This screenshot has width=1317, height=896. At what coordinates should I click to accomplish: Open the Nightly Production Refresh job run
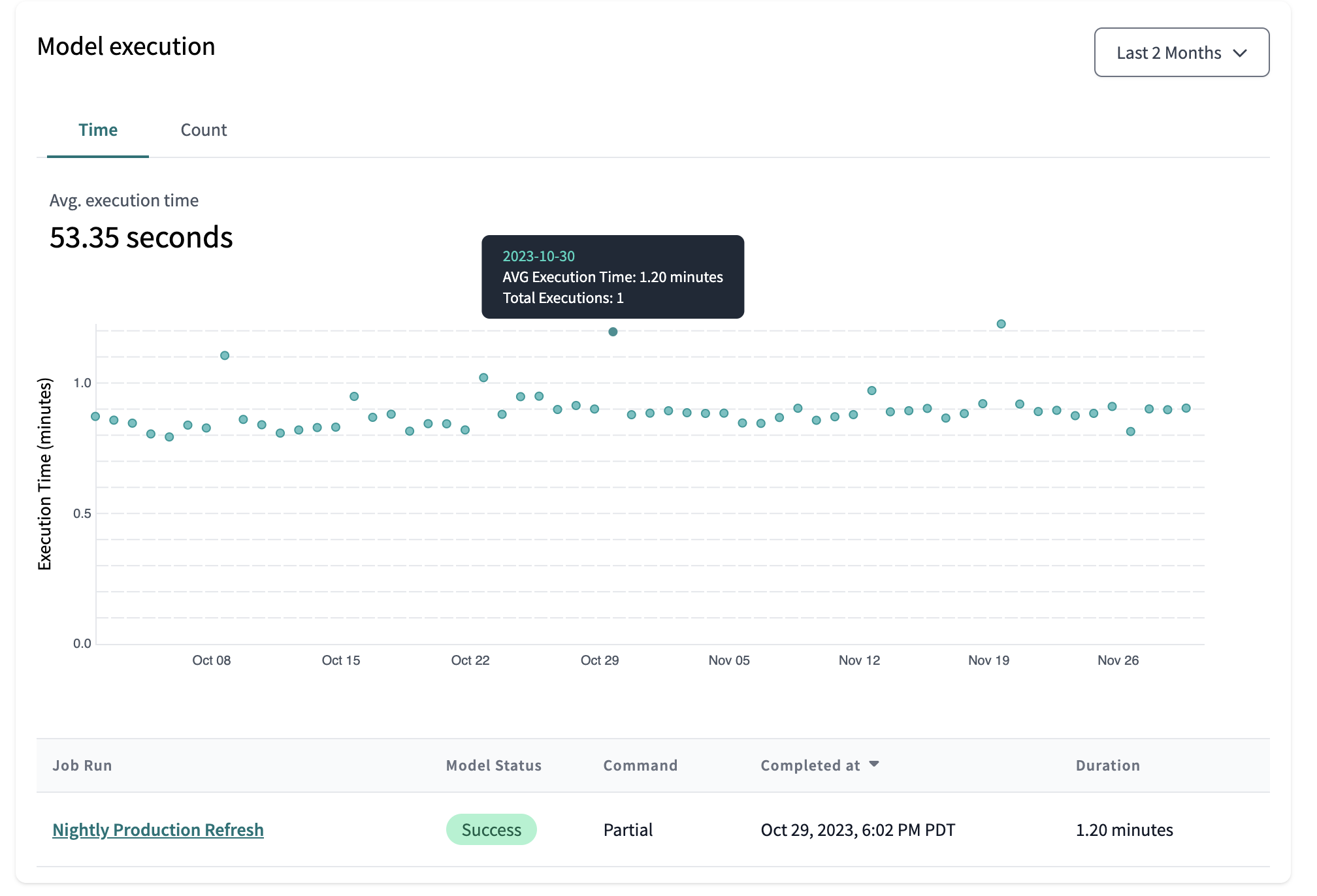click(x=157, y=829)
